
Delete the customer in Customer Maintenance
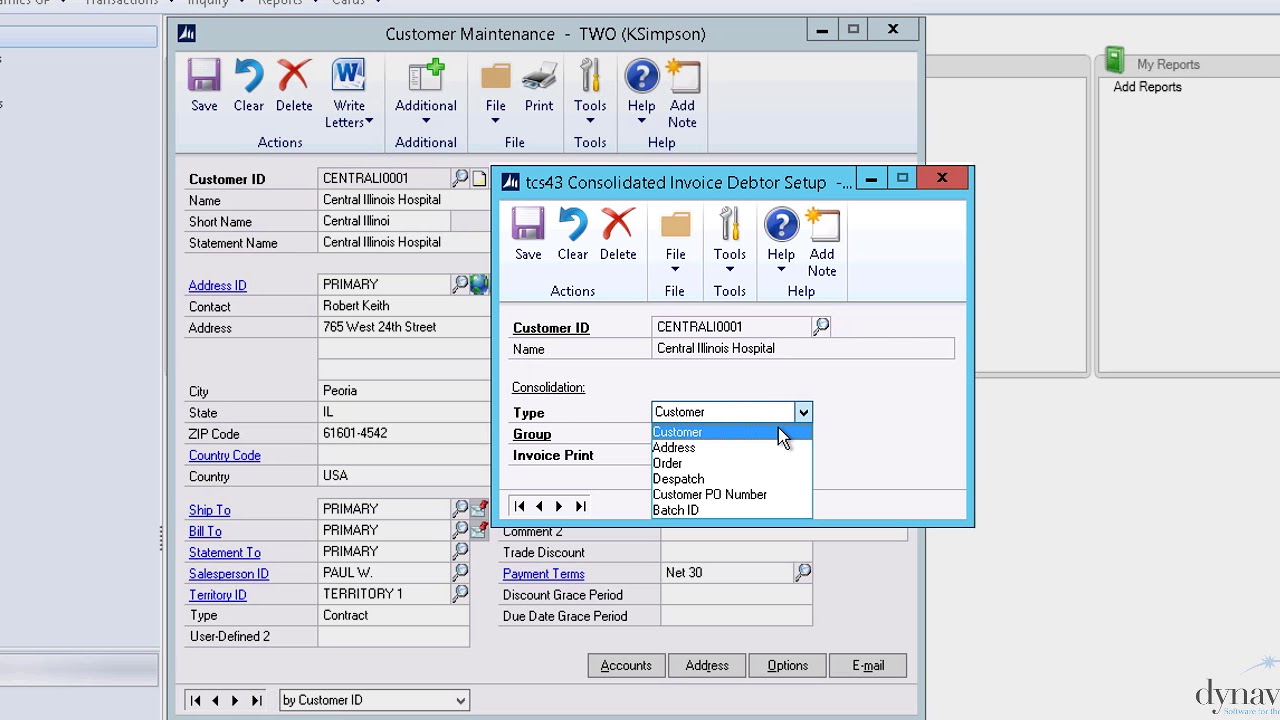pos(294,85)
